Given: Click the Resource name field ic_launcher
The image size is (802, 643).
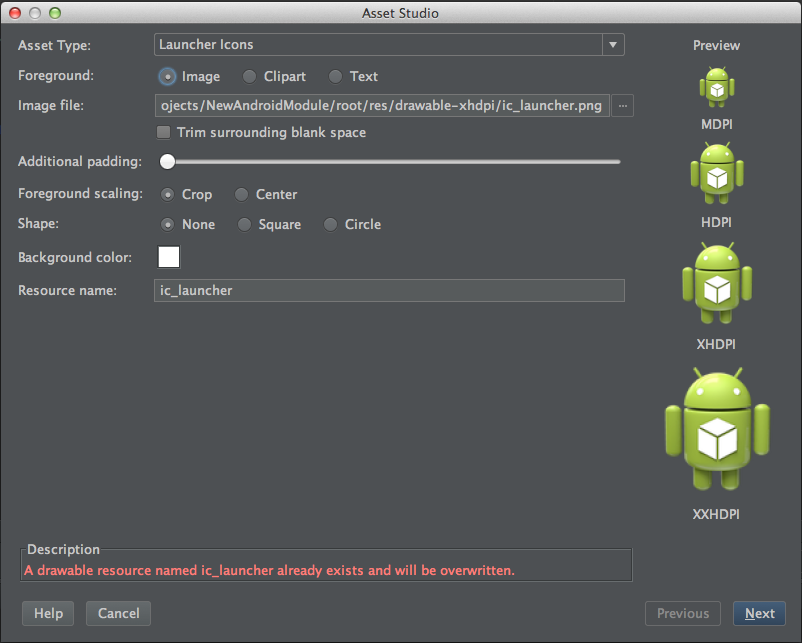Looking at the screenshot, I should pyautogui.click(x=389, y=291).
